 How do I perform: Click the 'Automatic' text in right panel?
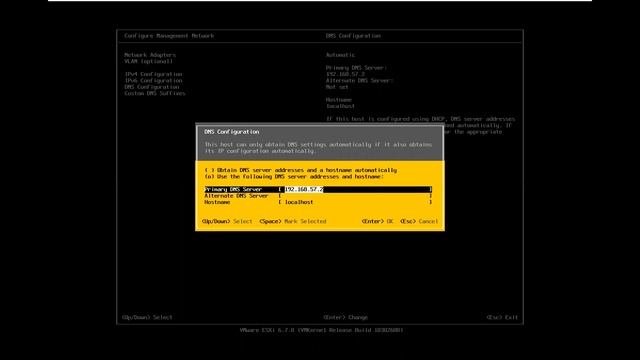click(x=340, y=55)
